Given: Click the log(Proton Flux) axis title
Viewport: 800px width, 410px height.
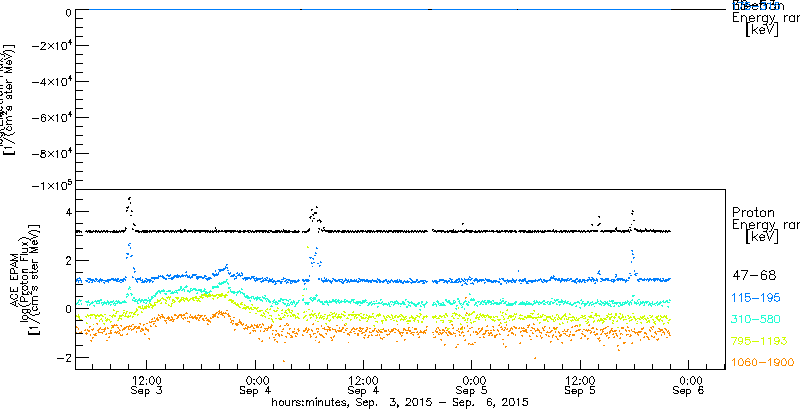Looking at the screenshot, I should point(24,280).
